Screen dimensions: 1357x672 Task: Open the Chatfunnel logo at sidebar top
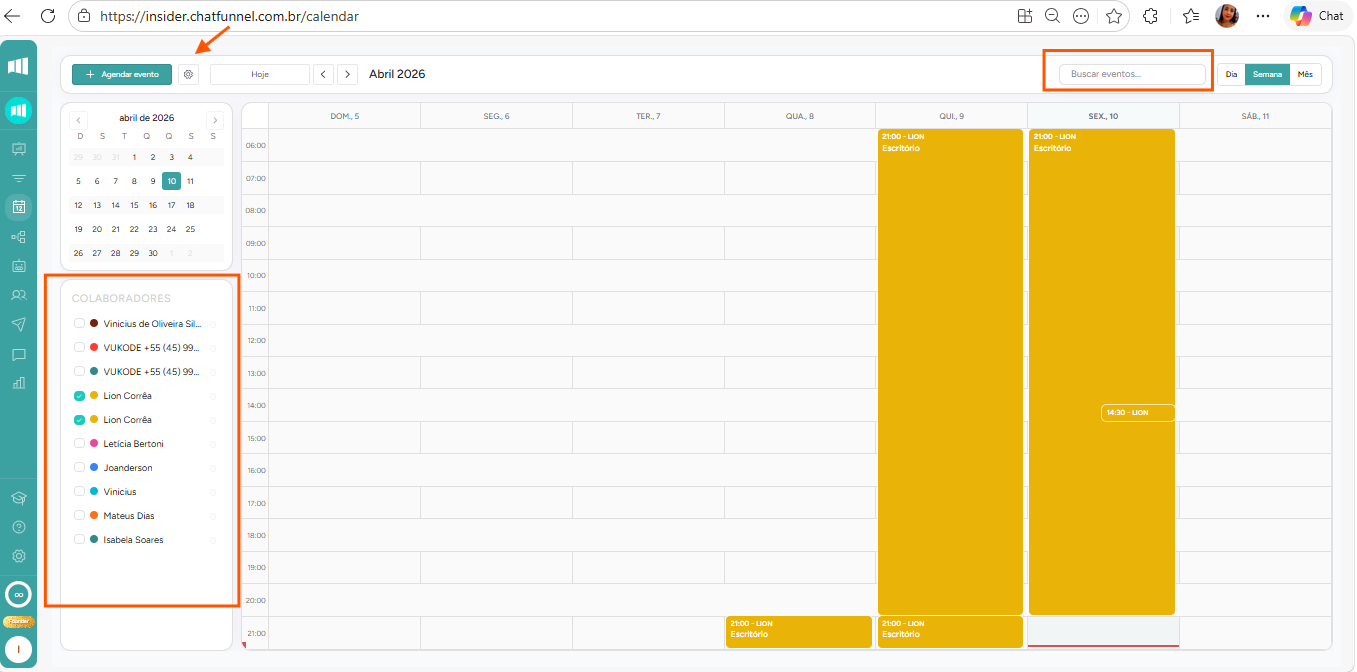click(18, 66)
